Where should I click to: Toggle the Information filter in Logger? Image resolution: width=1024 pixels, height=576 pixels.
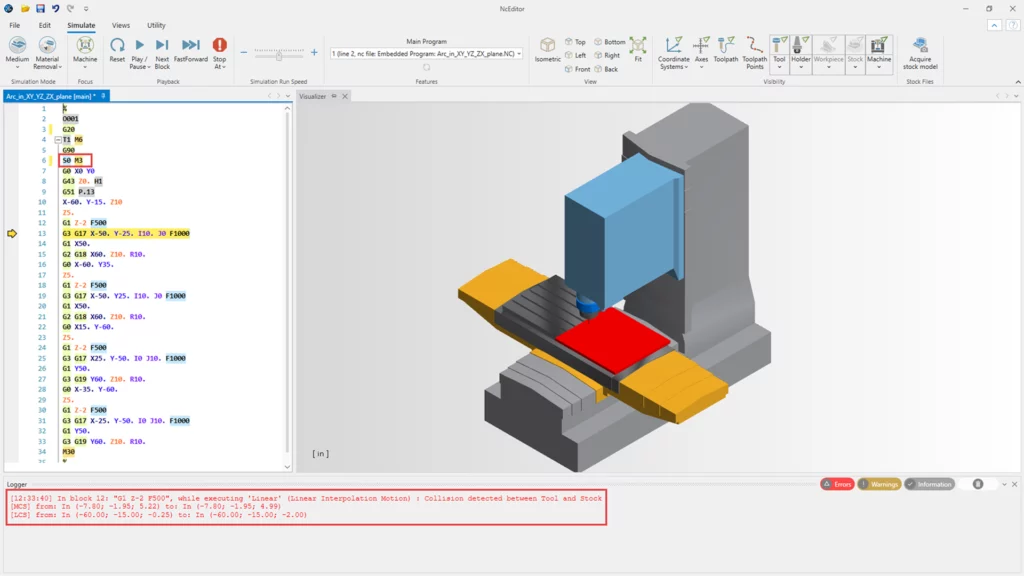(x=929, y=484)
